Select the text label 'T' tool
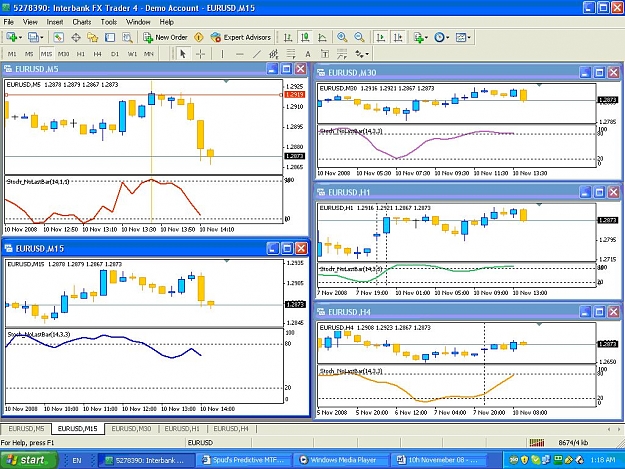The height and width of the screenshot is (469, 625). coord(325,54)
